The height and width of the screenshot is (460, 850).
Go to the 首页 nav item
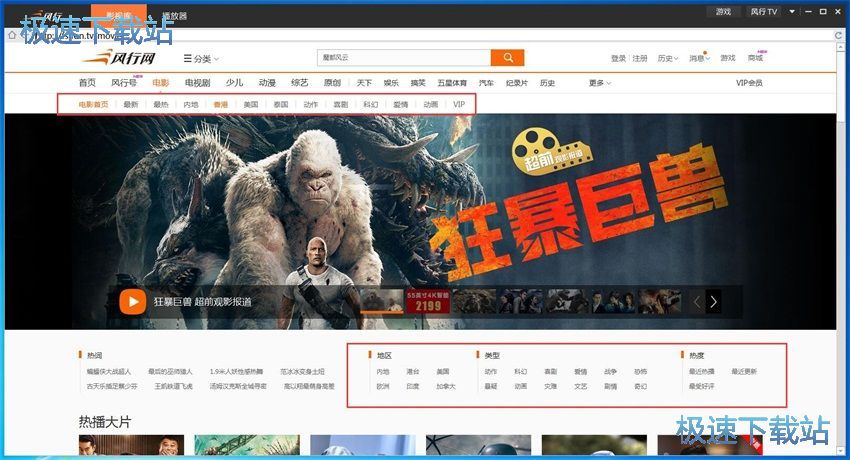(x=87, y=83)
